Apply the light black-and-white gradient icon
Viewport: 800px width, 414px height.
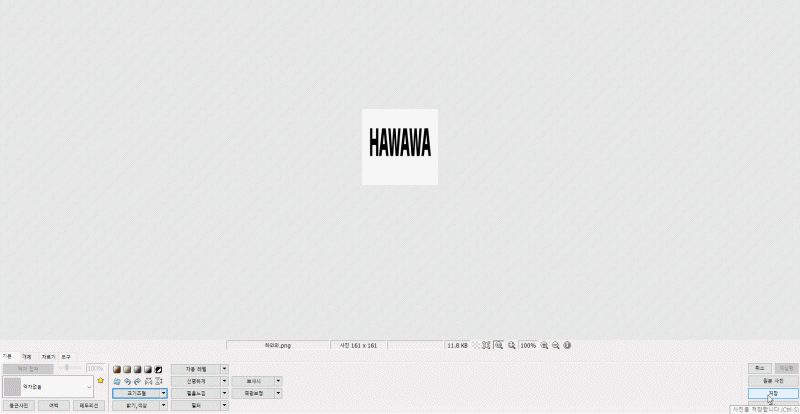coord(148,369)
